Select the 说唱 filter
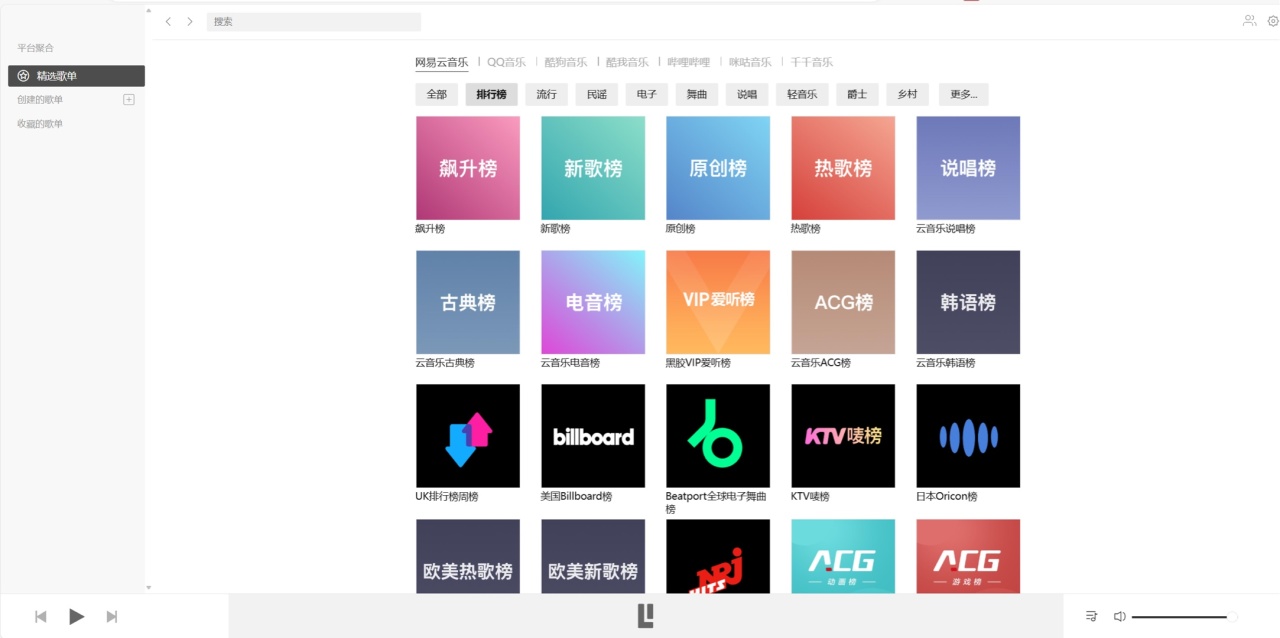1280x638 pixels. point(747,95)
